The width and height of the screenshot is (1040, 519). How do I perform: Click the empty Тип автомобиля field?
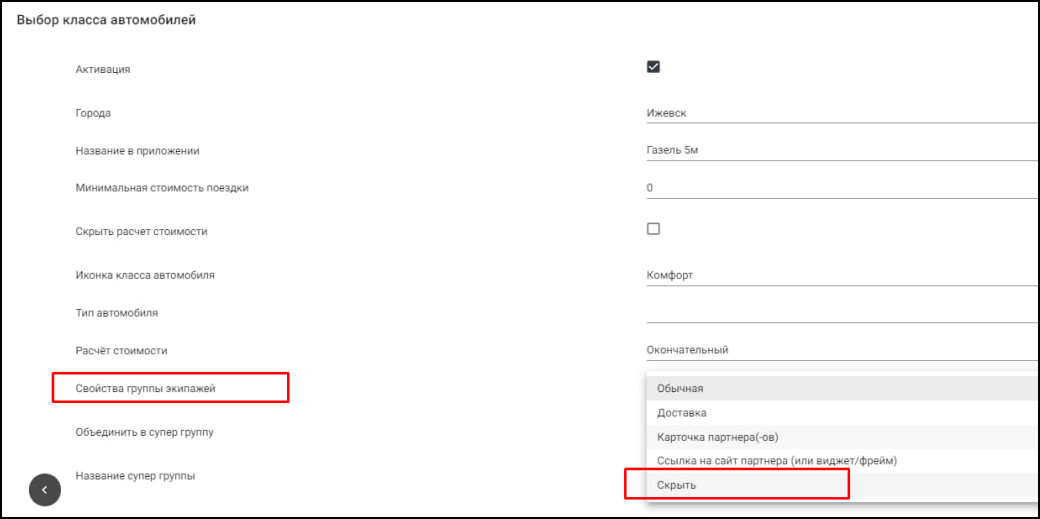click(840, 312)
